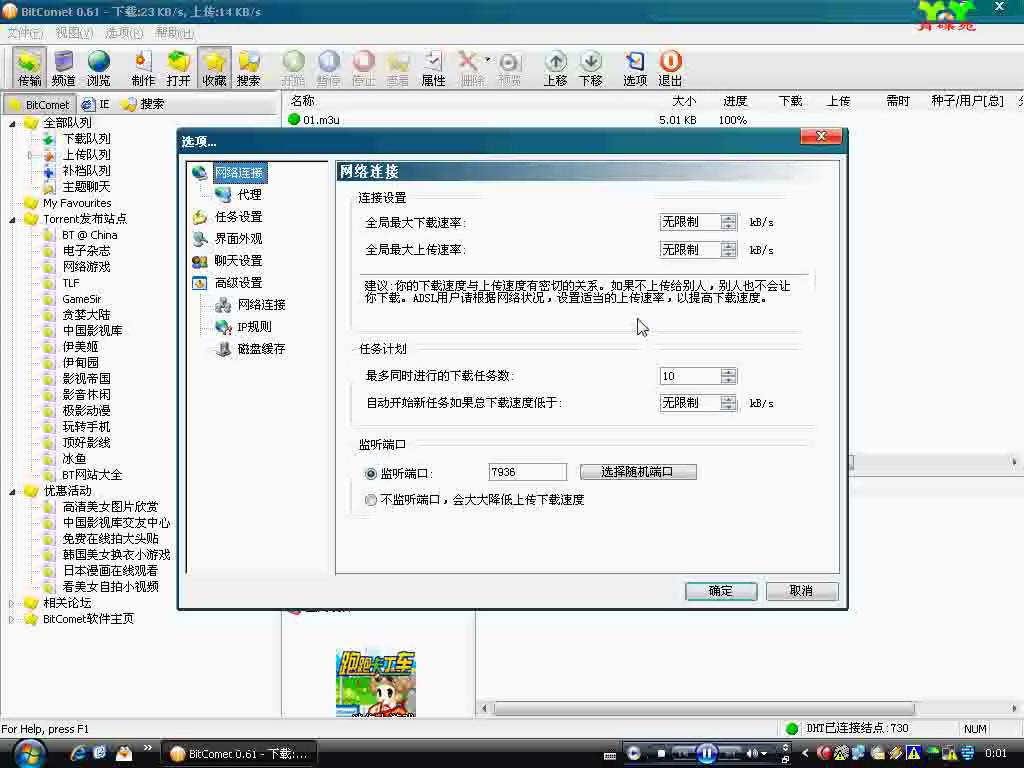Open the 文件 menu
1024x768 pixels.
[x=25, y=33]
